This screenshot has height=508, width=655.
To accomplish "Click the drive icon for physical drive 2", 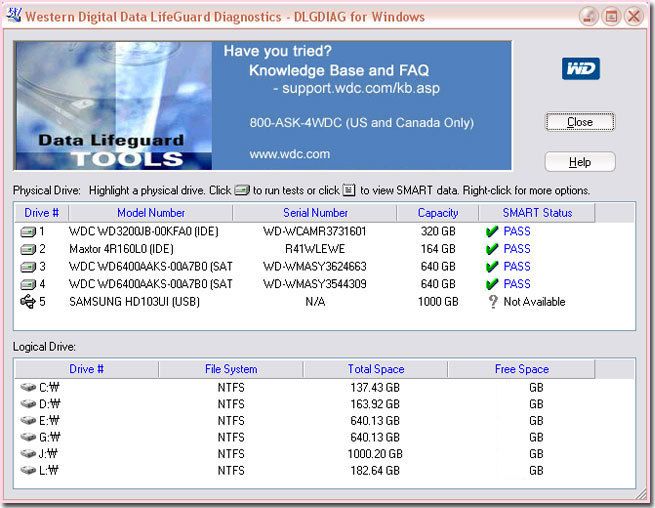I will click(28, 249).
